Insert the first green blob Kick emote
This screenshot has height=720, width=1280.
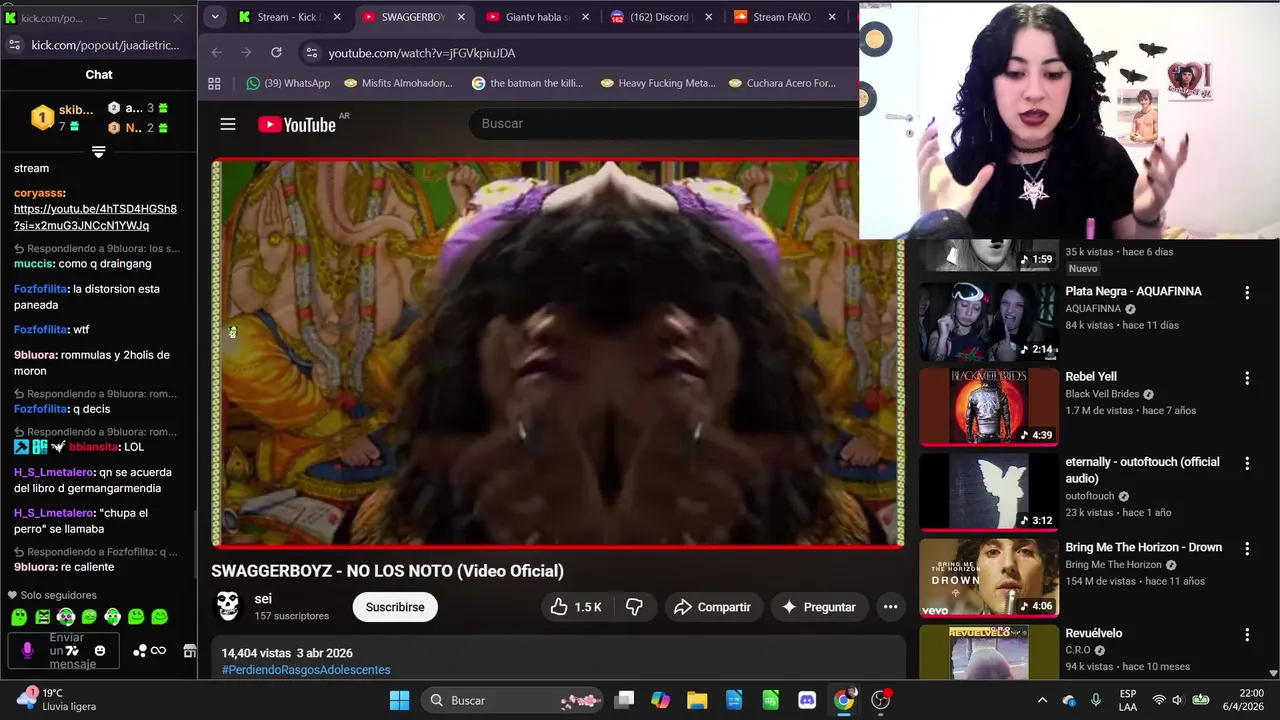tap(19, 617)
